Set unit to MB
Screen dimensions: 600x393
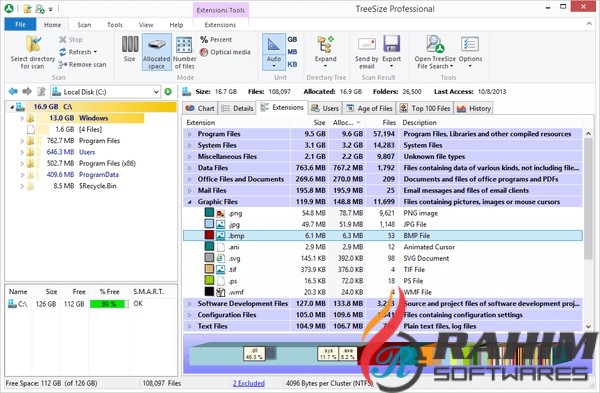292,52
